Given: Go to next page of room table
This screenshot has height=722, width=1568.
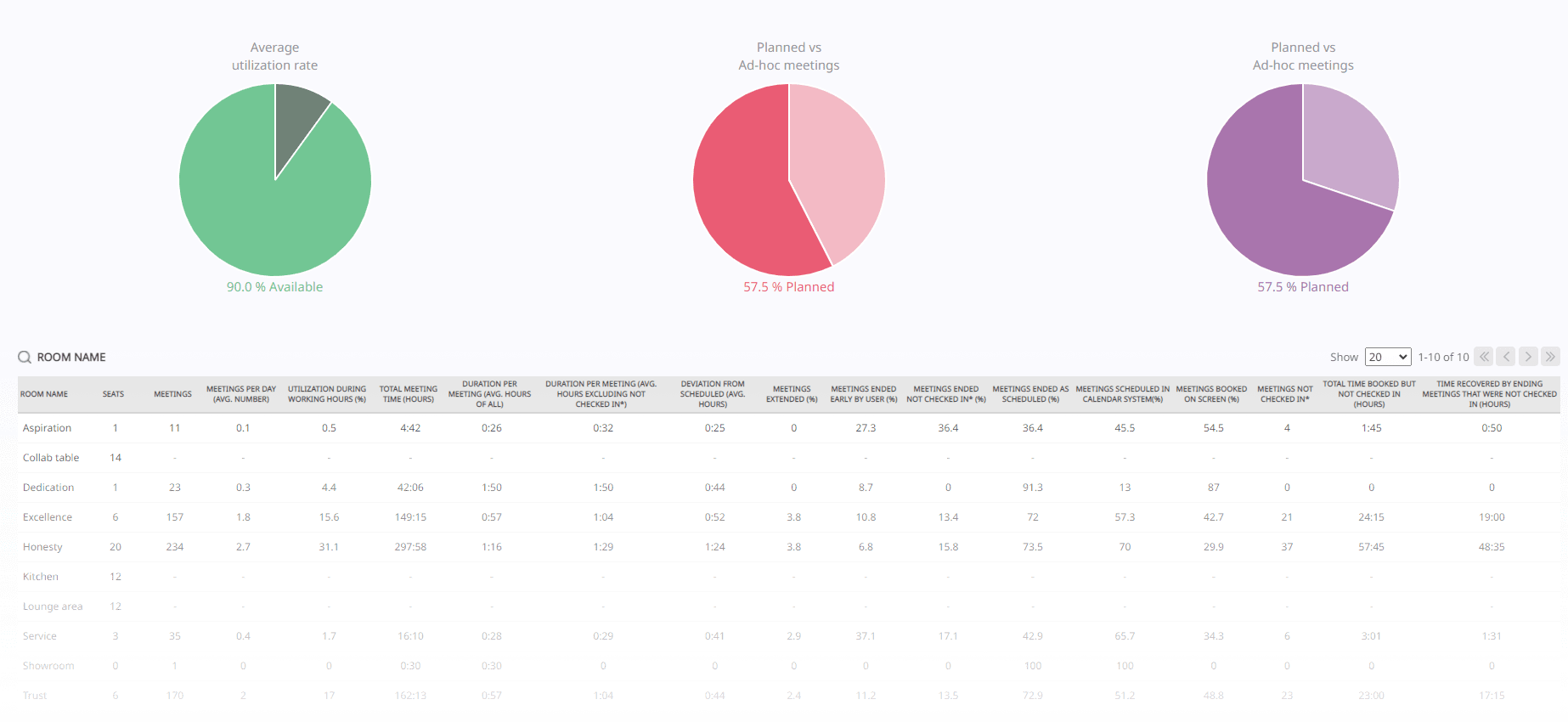Looking at the screenshot, I should [x=1528, y=357].
